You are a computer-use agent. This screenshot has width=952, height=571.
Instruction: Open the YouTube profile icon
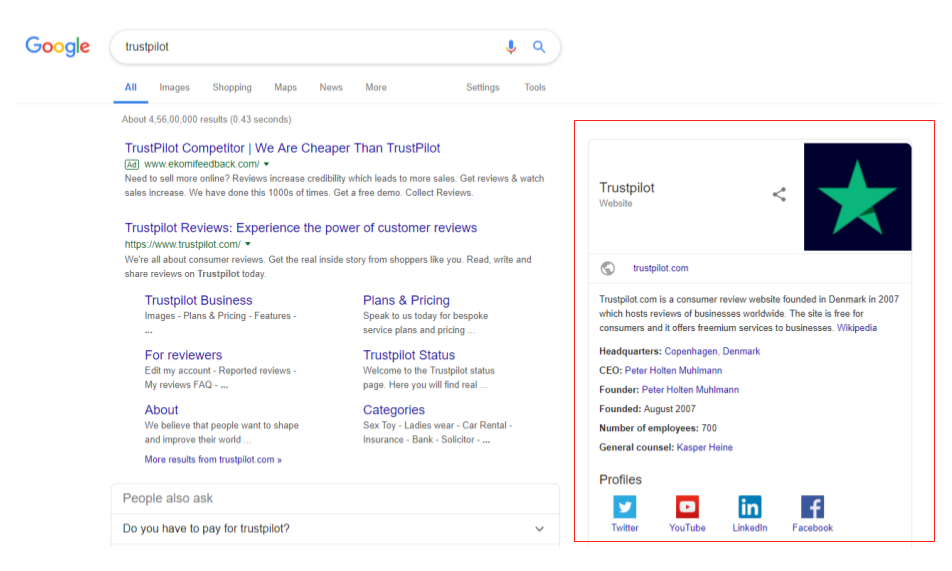pyautogui.click(x=687, y=507)
